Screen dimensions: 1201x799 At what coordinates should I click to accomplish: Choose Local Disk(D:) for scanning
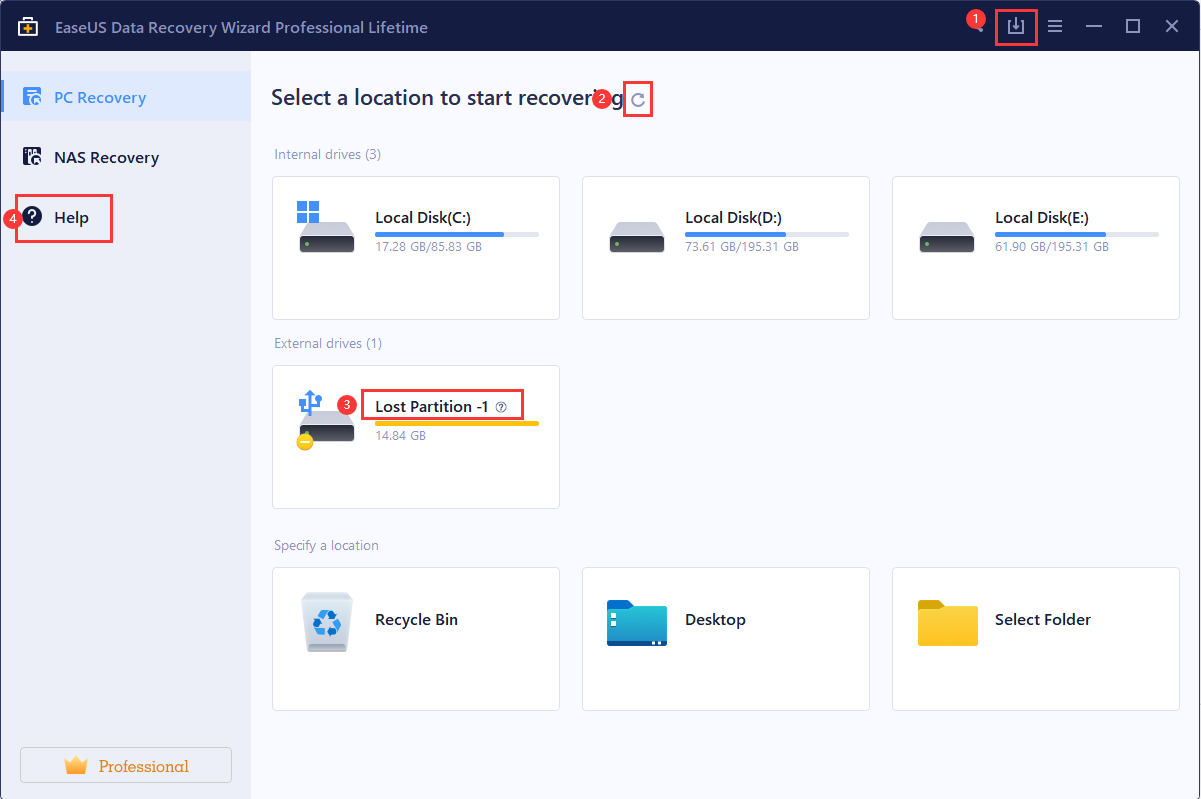[636, 237]
